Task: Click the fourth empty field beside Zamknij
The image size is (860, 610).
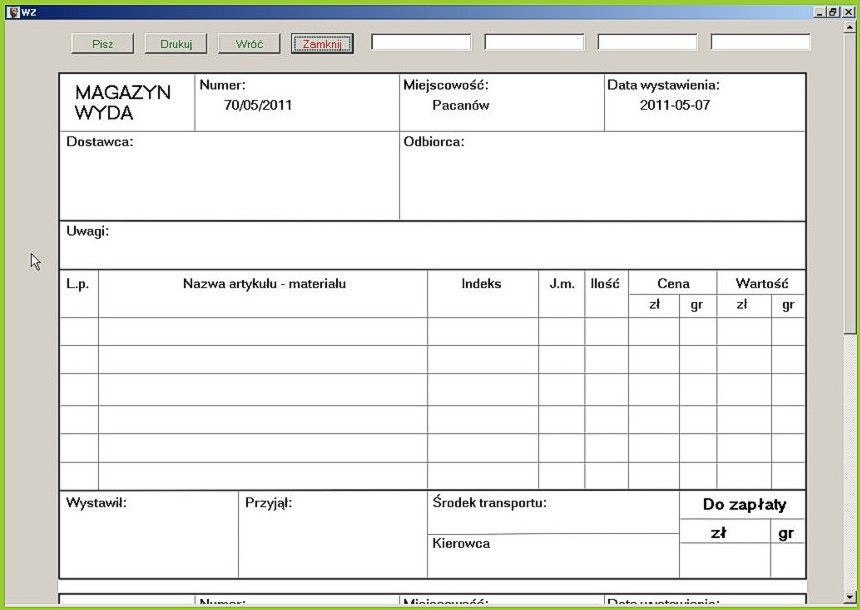Action: (760, 42)
